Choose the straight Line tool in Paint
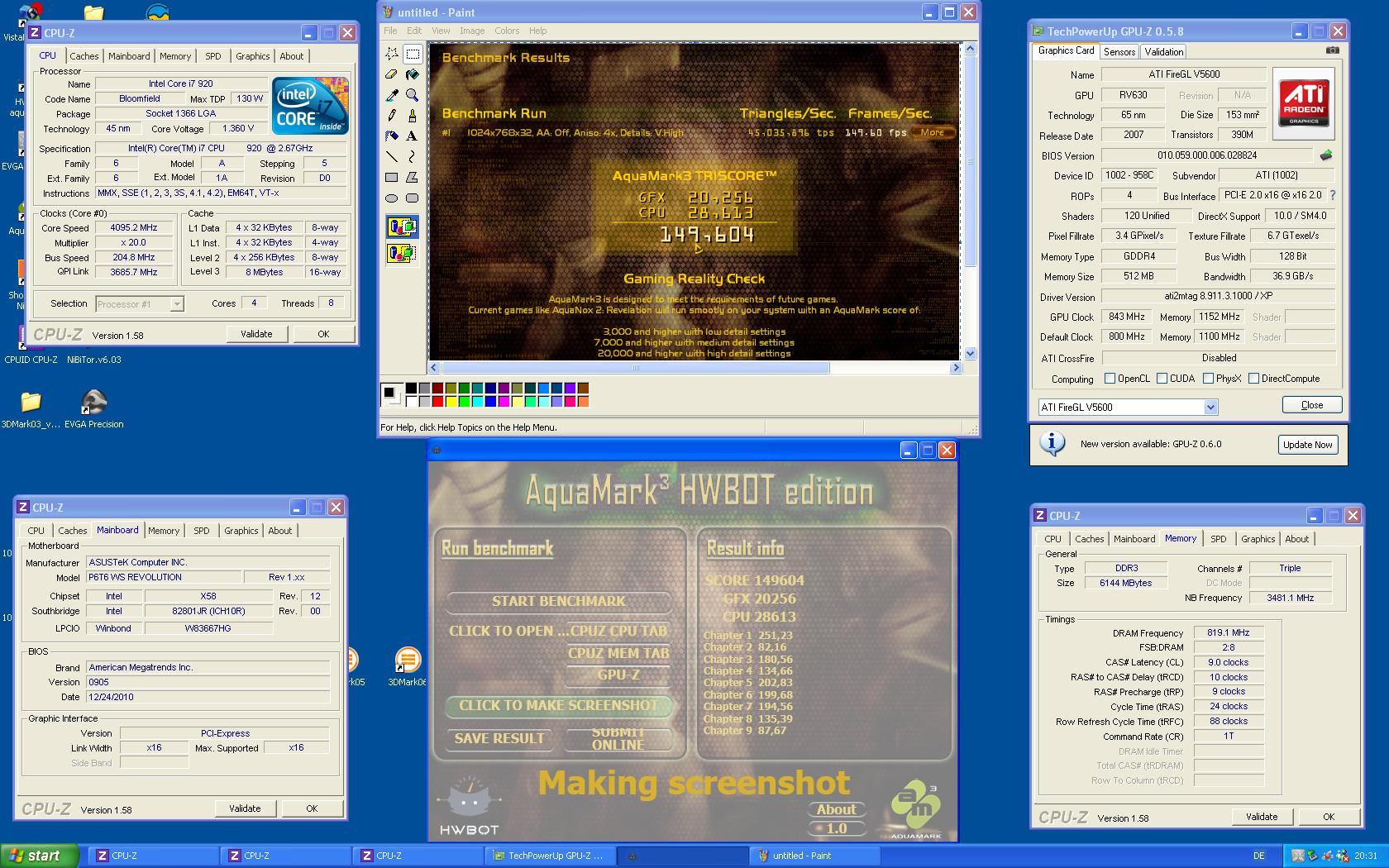This screenshot has width=1389, height=868. [392, 157]
